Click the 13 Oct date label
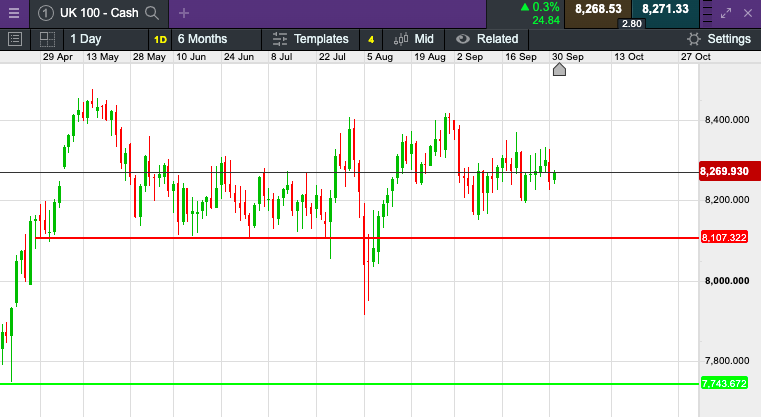 tap(629, 57)
